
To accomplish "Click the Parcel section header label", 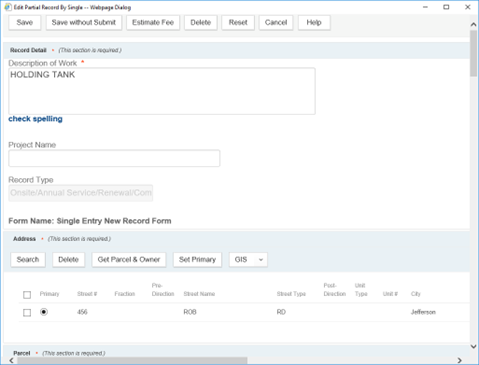I will coord(22,353).
